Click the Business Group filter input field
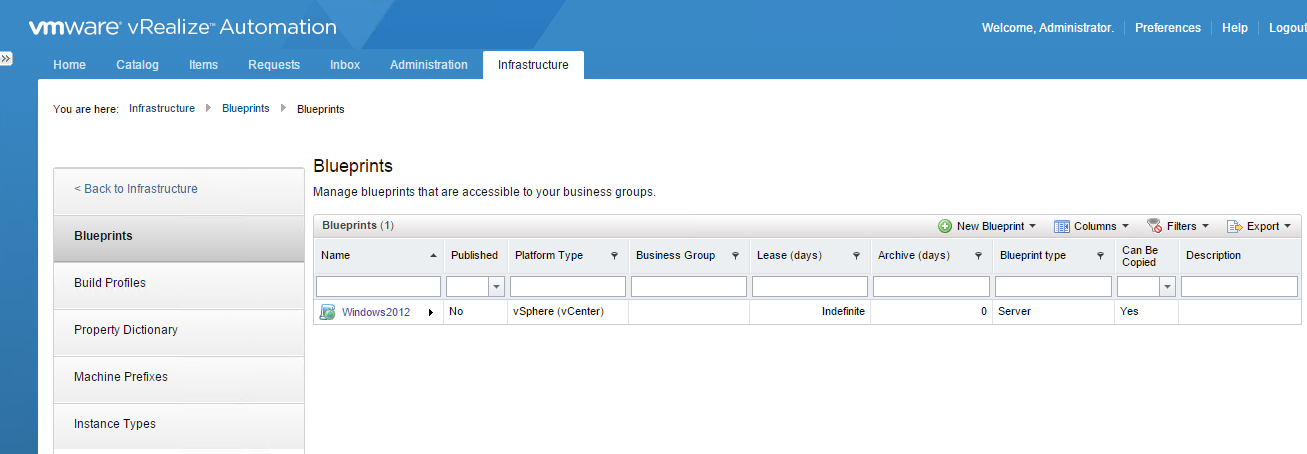1307x454 pixels. [x=689, y=287]
